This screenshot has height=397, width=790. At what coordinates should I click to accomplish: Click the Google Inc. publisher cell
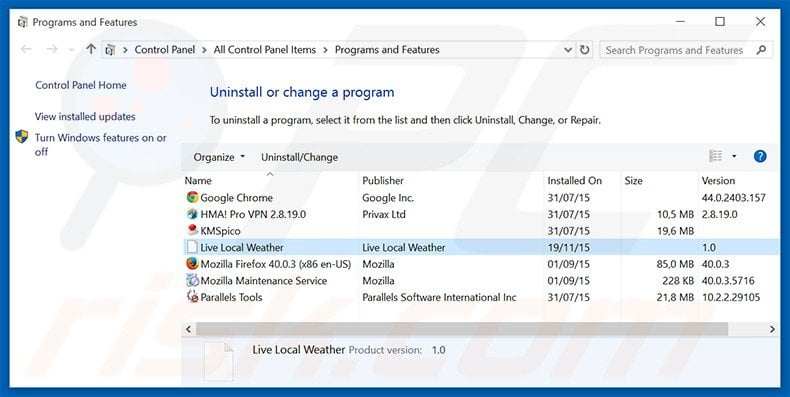coord(388,197)
